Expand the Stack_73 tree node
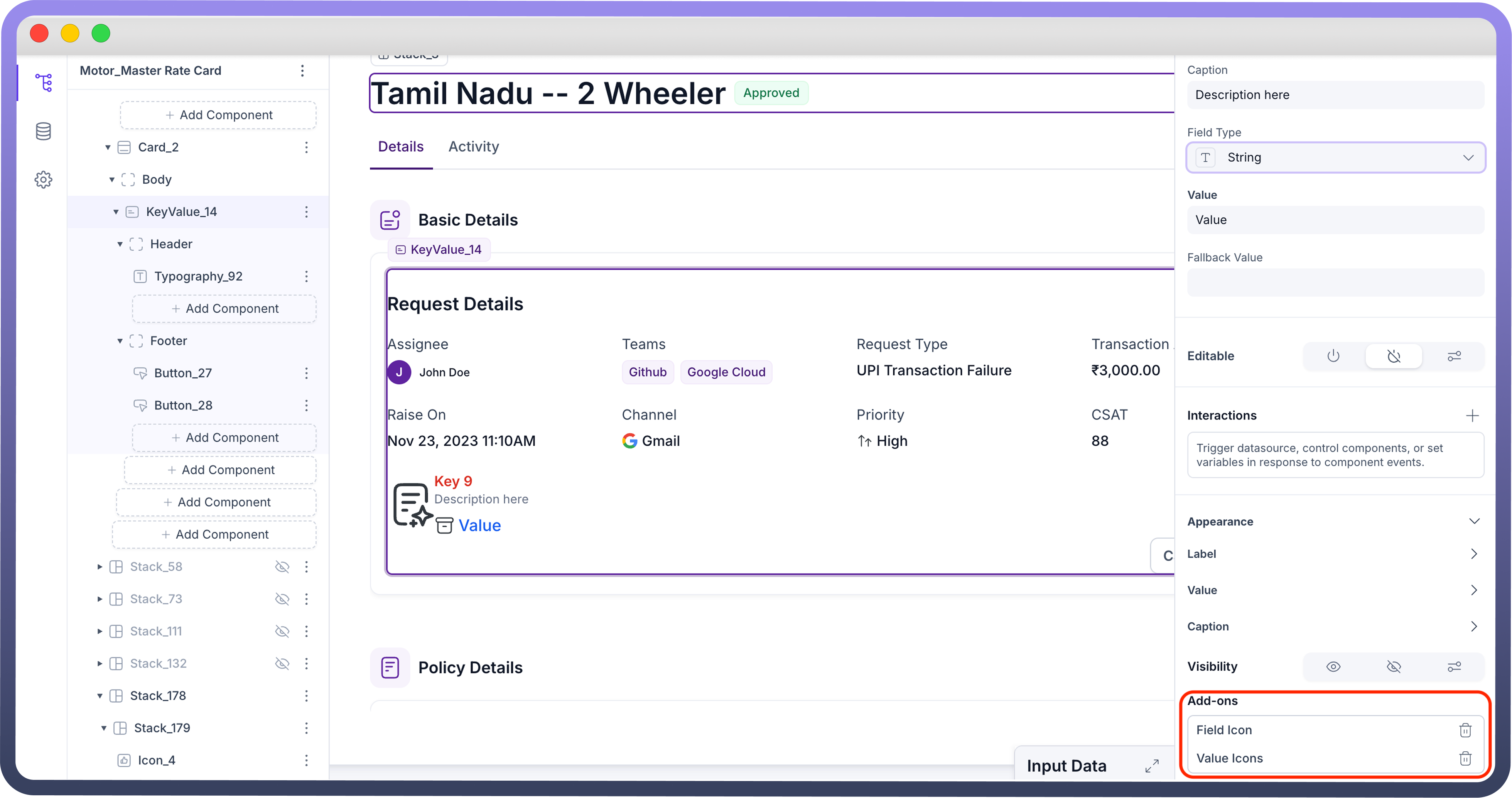1512x798 pixels. (100, 599)
